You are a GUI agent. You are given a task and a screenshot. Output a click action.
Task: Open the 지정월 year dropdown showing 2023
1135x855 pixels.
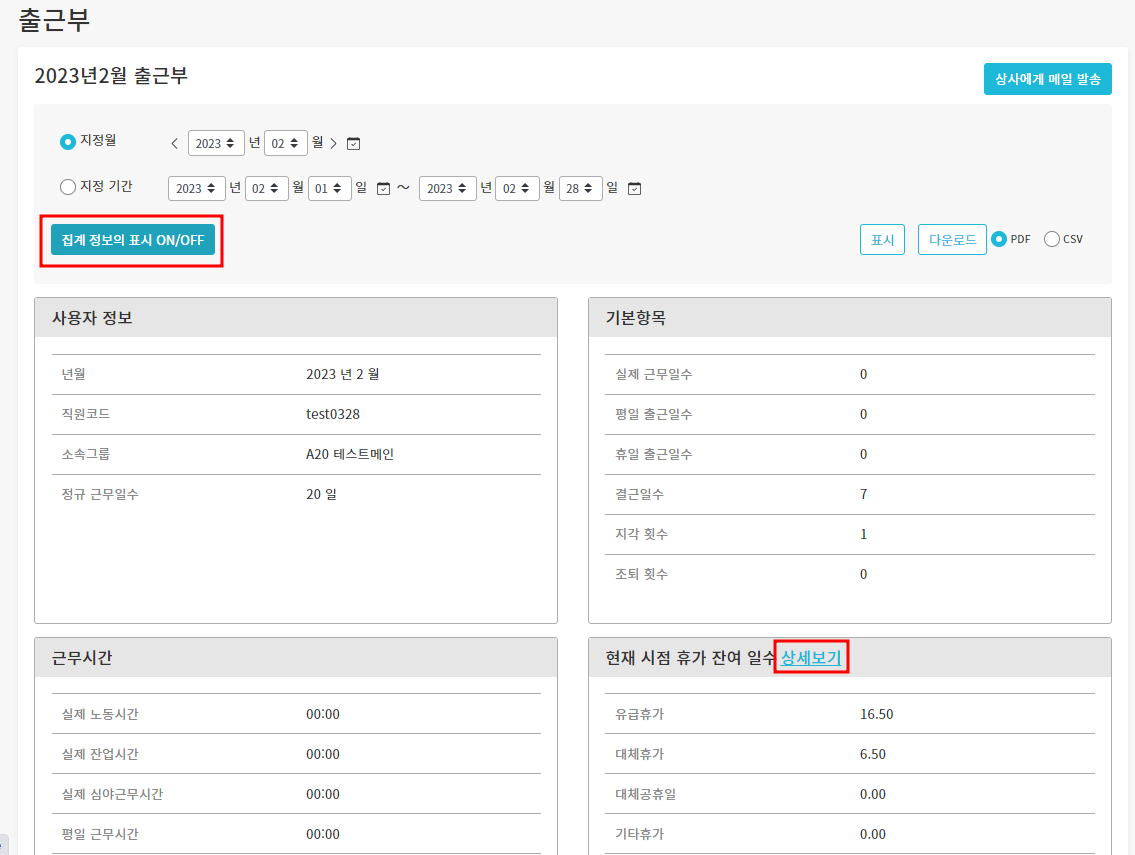[x=215, y=143]
